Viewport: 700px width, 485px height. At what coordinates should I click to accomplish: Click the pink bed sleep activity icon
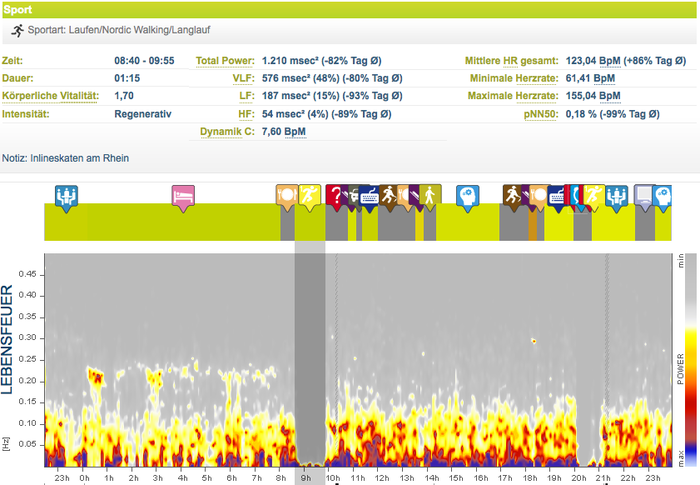point(182,194)
